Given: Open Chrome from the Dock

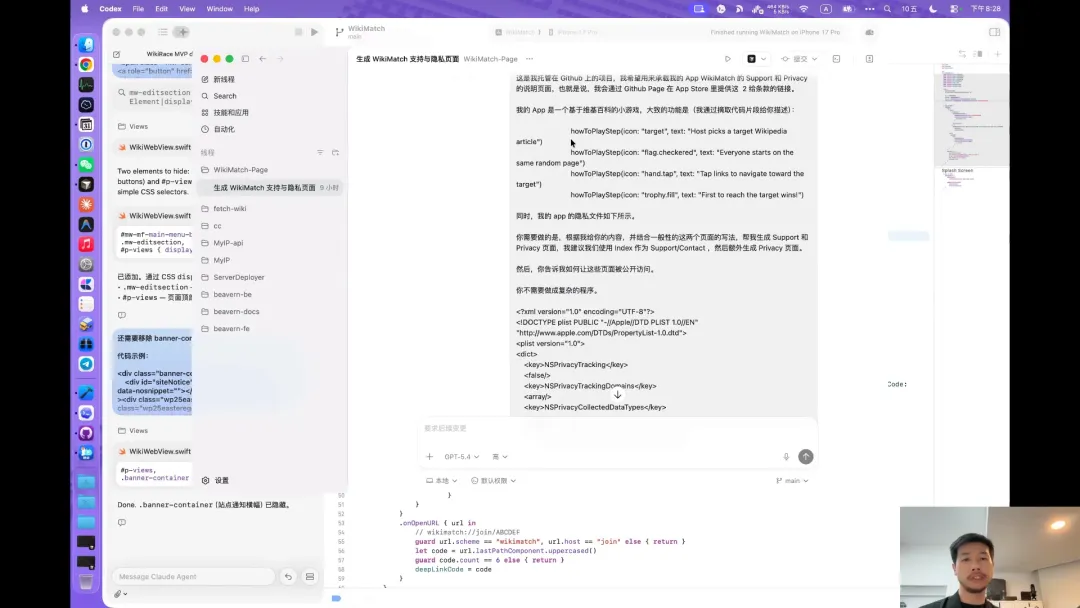Looking at the screenshot, I should coord(86,65).
